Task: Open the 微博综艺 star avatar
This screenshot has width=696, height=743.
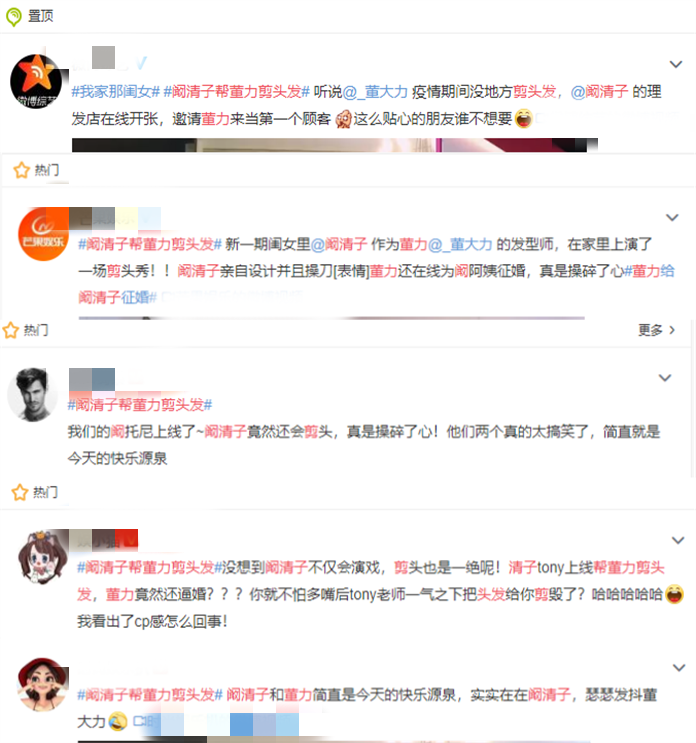Action: coord(36,81)
